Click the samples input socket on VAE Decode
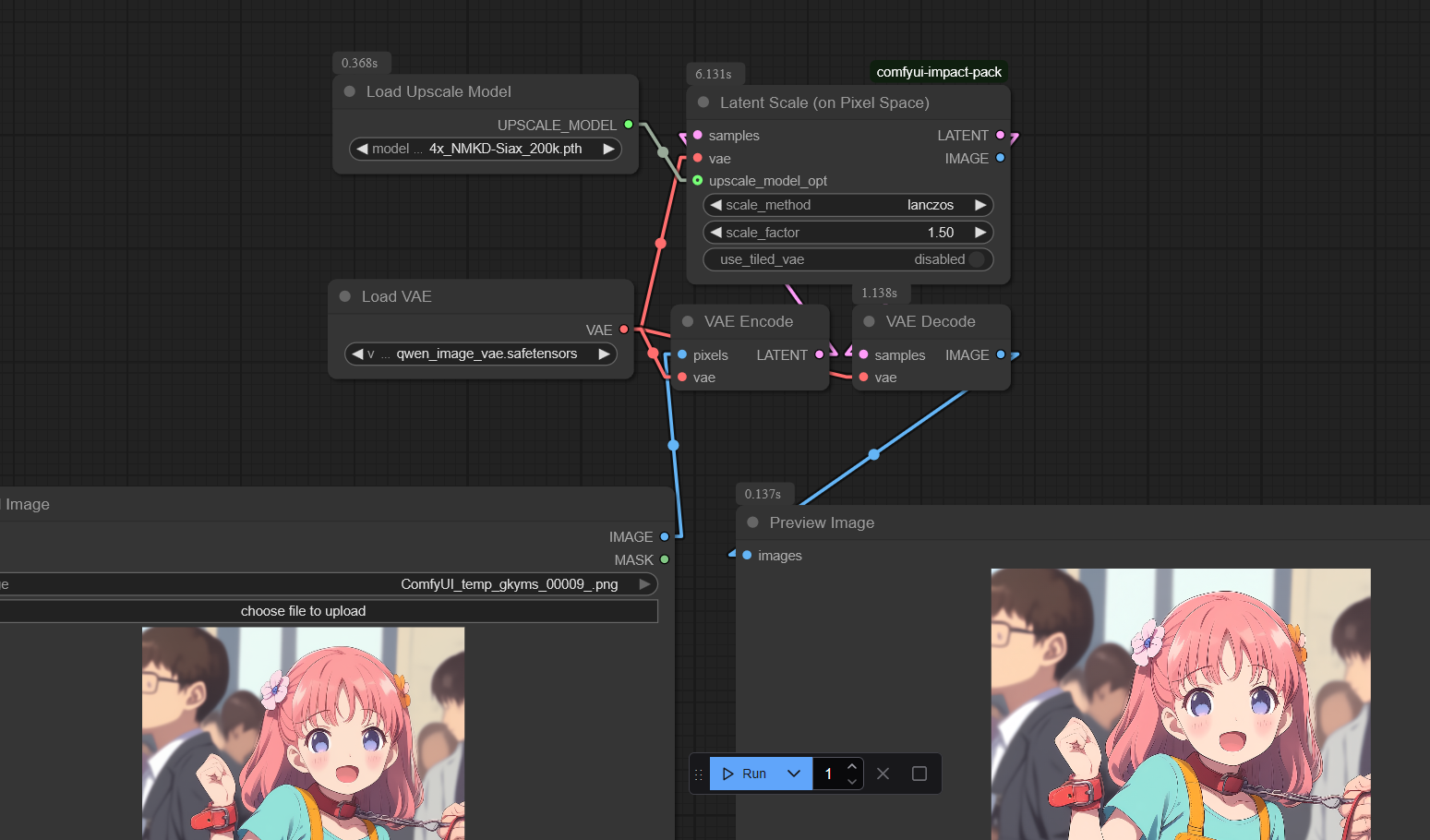Viewport: 1430px width, 840px height. tap(864, 354)
